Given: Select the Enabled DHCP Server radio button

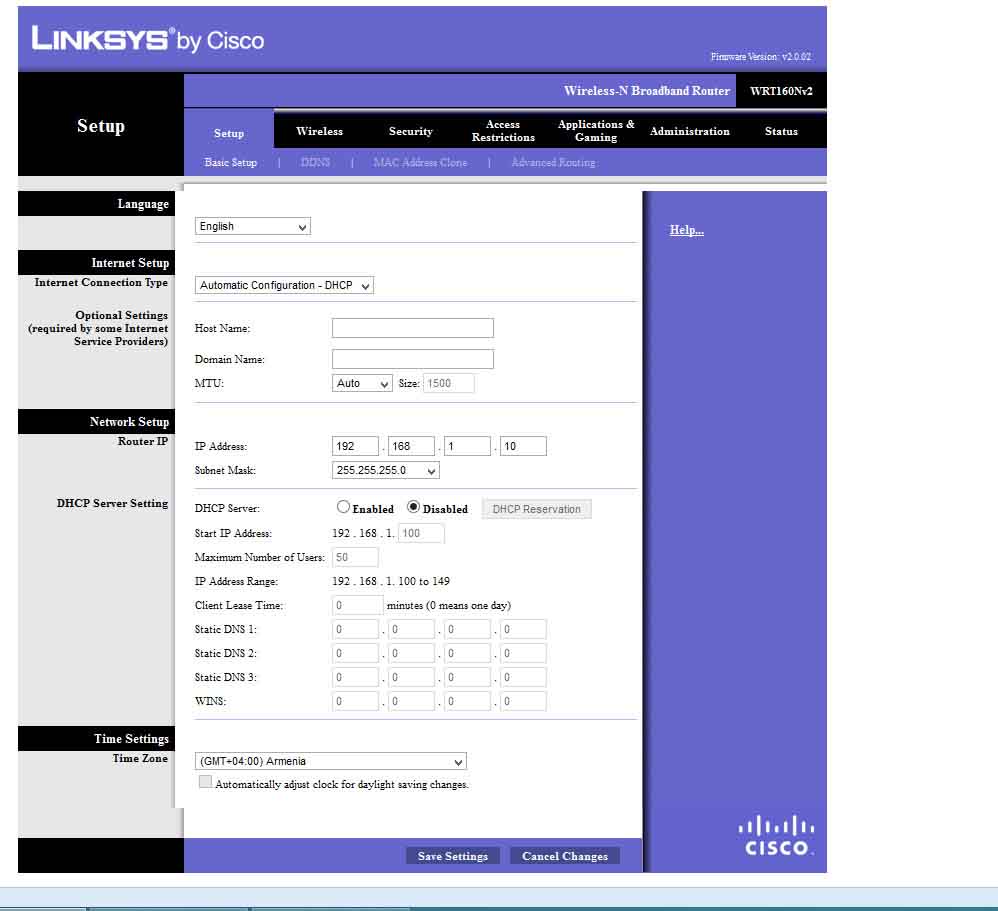Looking at the screenshot, I should point(343,507).
